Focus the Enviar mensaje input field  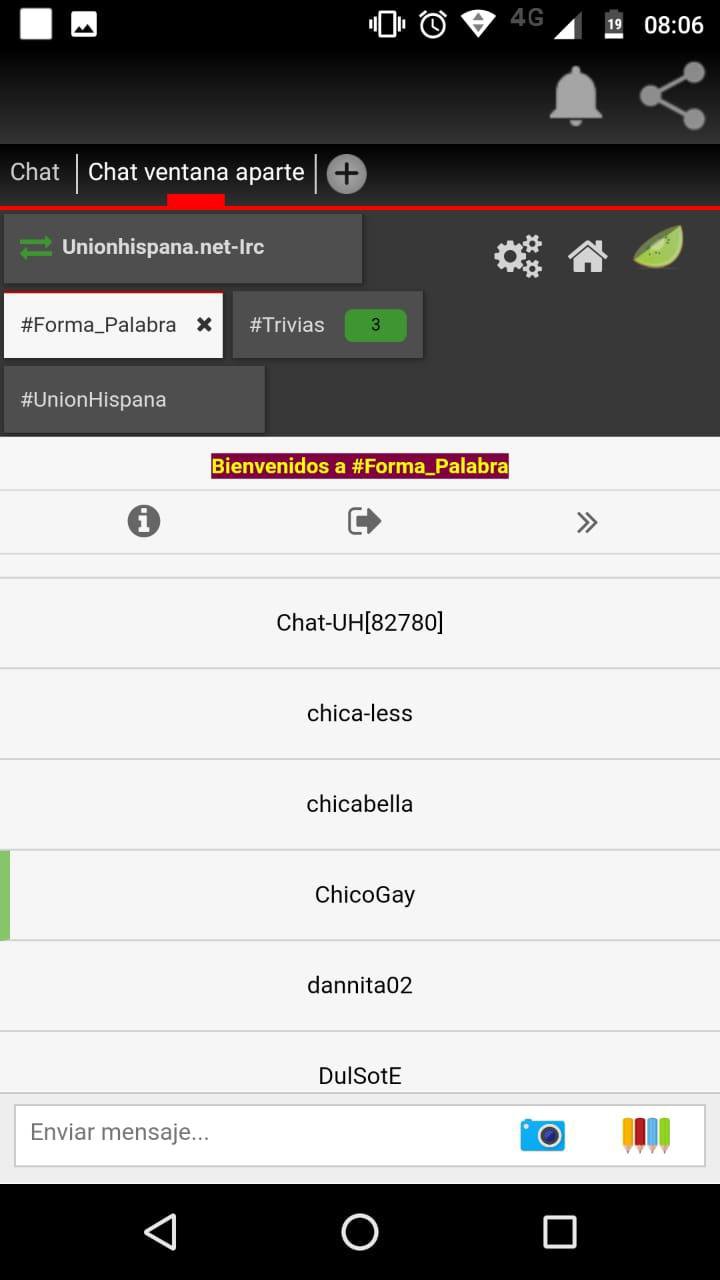click(260, 1133)
